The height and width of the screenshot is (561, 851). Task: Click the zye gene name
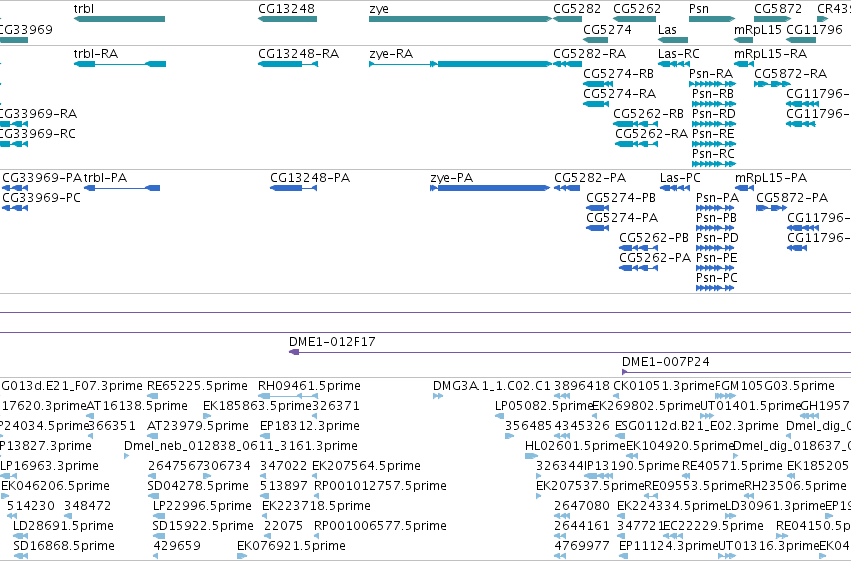(x=379, y=9)
